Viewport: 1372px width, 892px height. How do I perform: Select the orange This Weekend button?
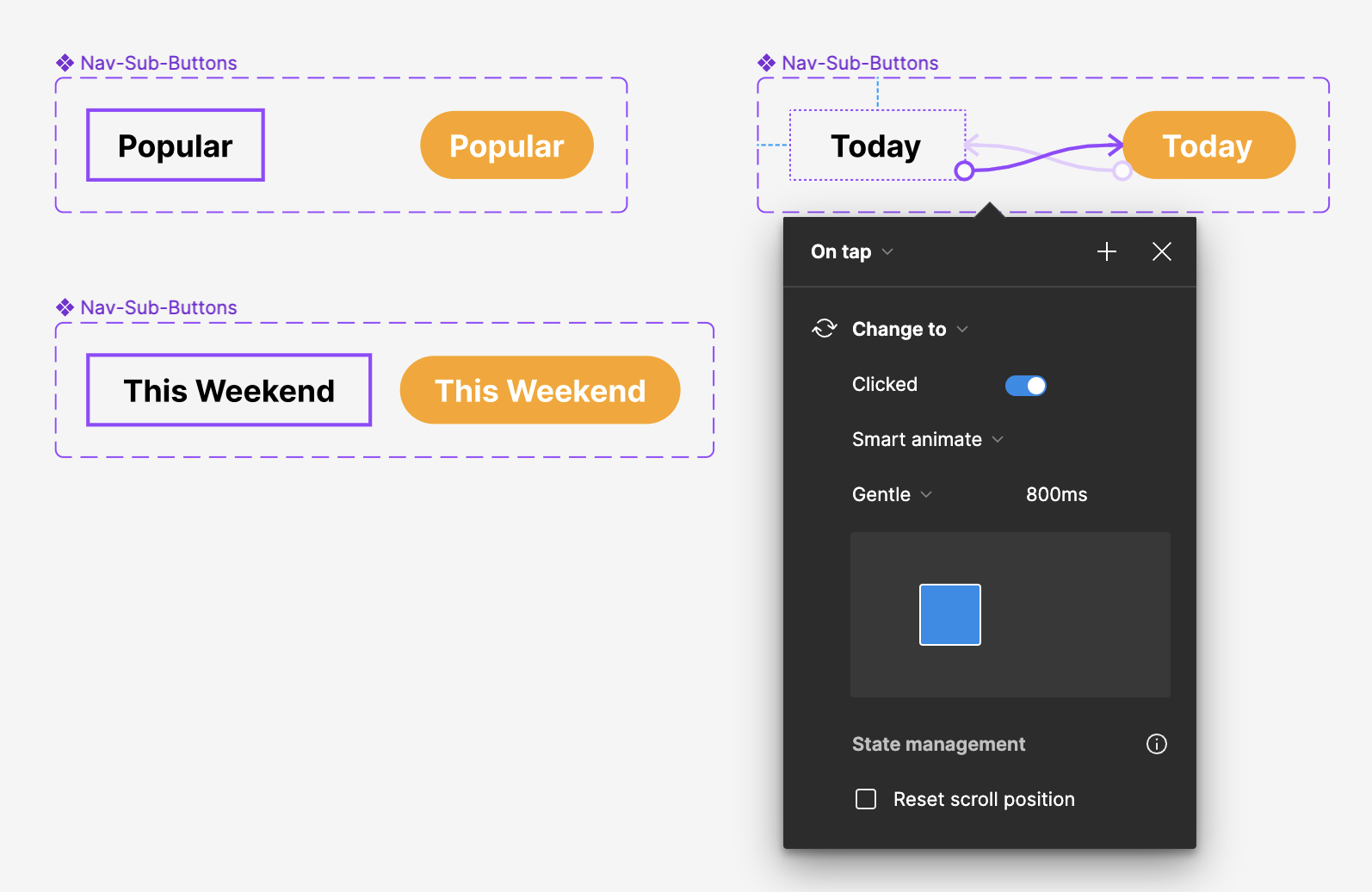540,390
